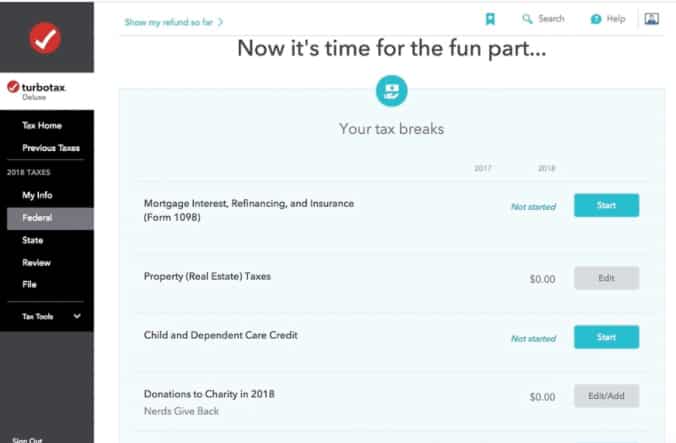
Task: Open the Tax Tools menu
Action: tap(38, 316)
